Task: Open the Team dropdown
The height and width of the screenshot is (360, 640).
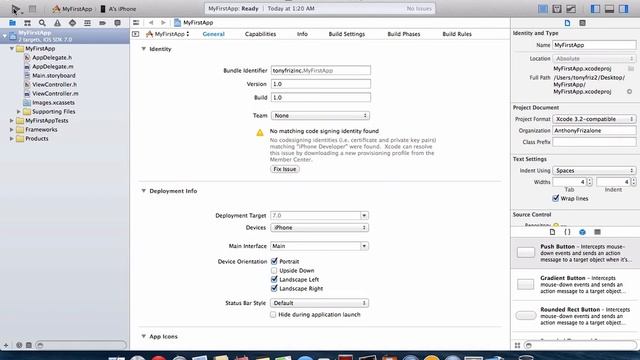Action: [320, 116]
